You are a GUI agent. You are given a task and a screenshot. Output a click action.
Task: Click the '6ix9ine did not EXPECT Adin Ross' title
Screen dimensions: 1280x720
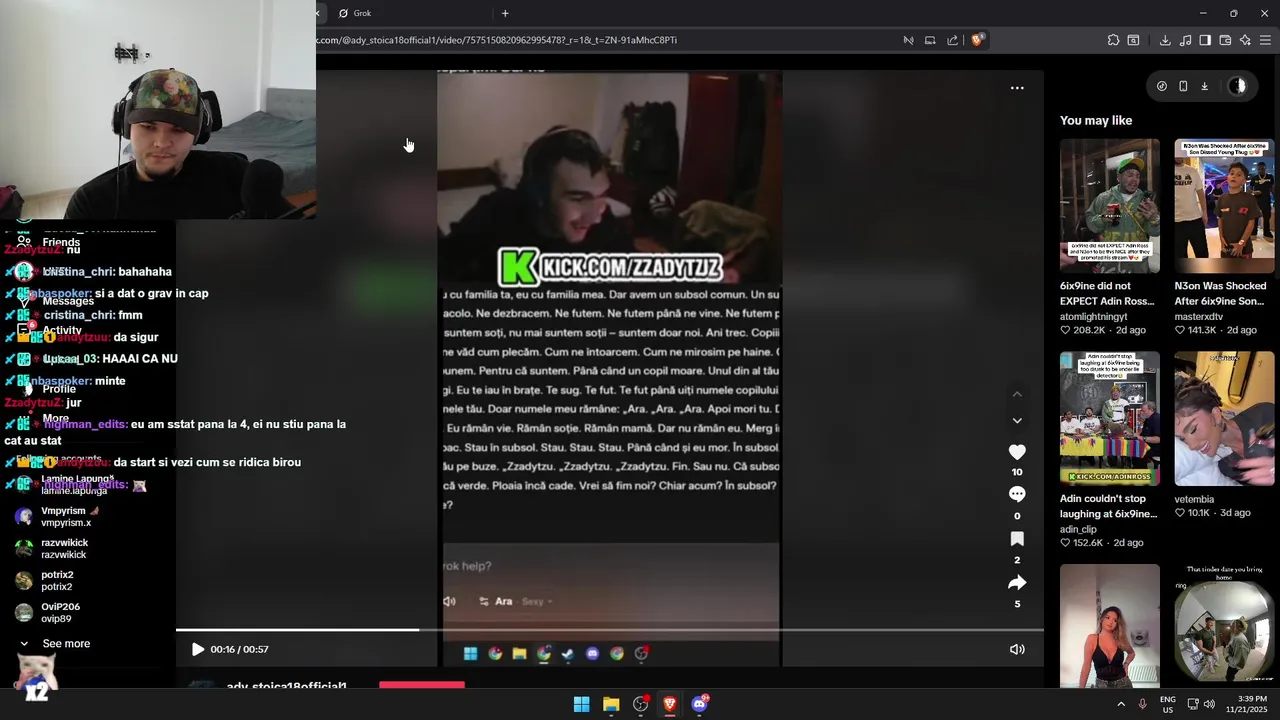(x=1109, y=294)
